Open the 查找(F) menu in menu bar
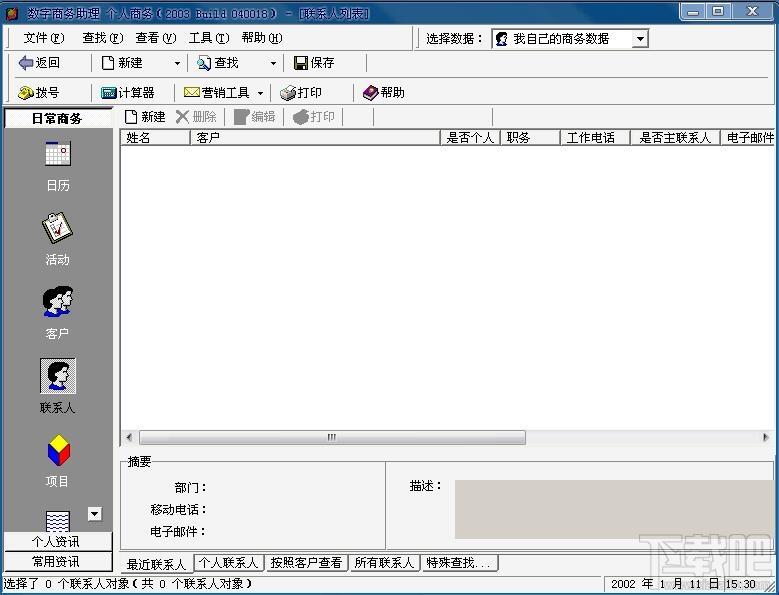This screenshot has height=595, width=779. [103, 38]
